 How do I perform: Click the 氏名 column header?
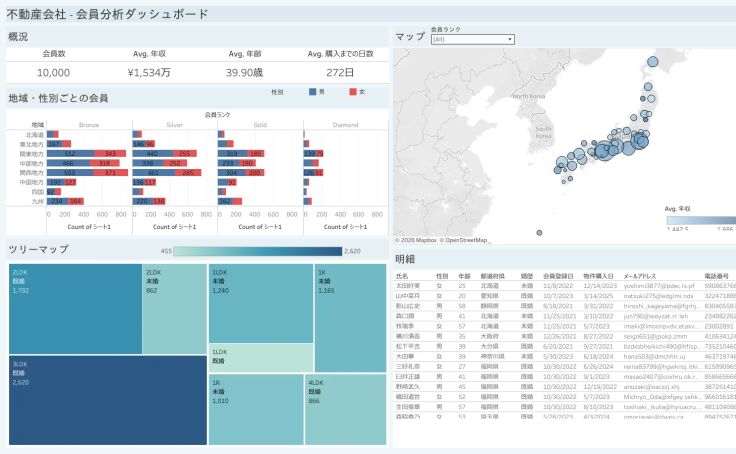click(402, 276)
